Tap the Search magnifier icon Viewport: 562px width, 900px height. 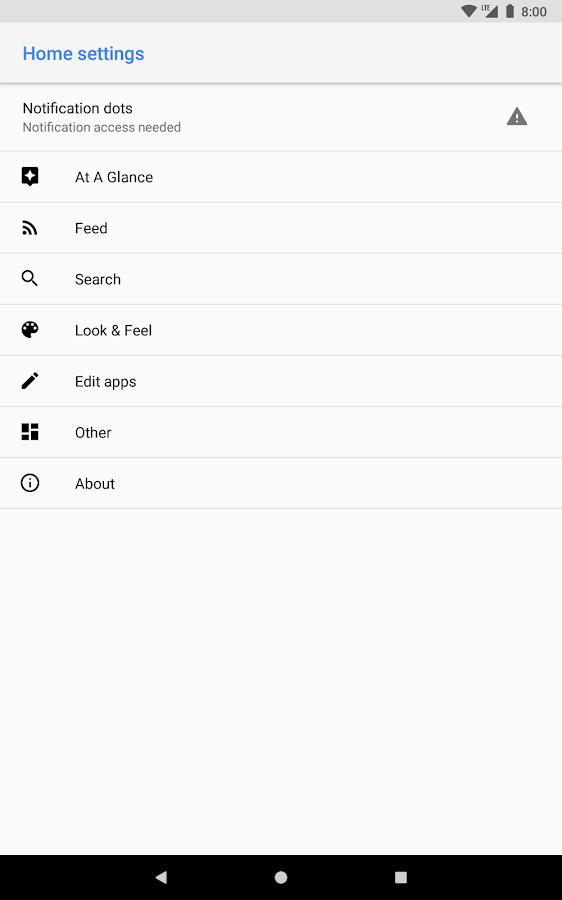(30, 279)
